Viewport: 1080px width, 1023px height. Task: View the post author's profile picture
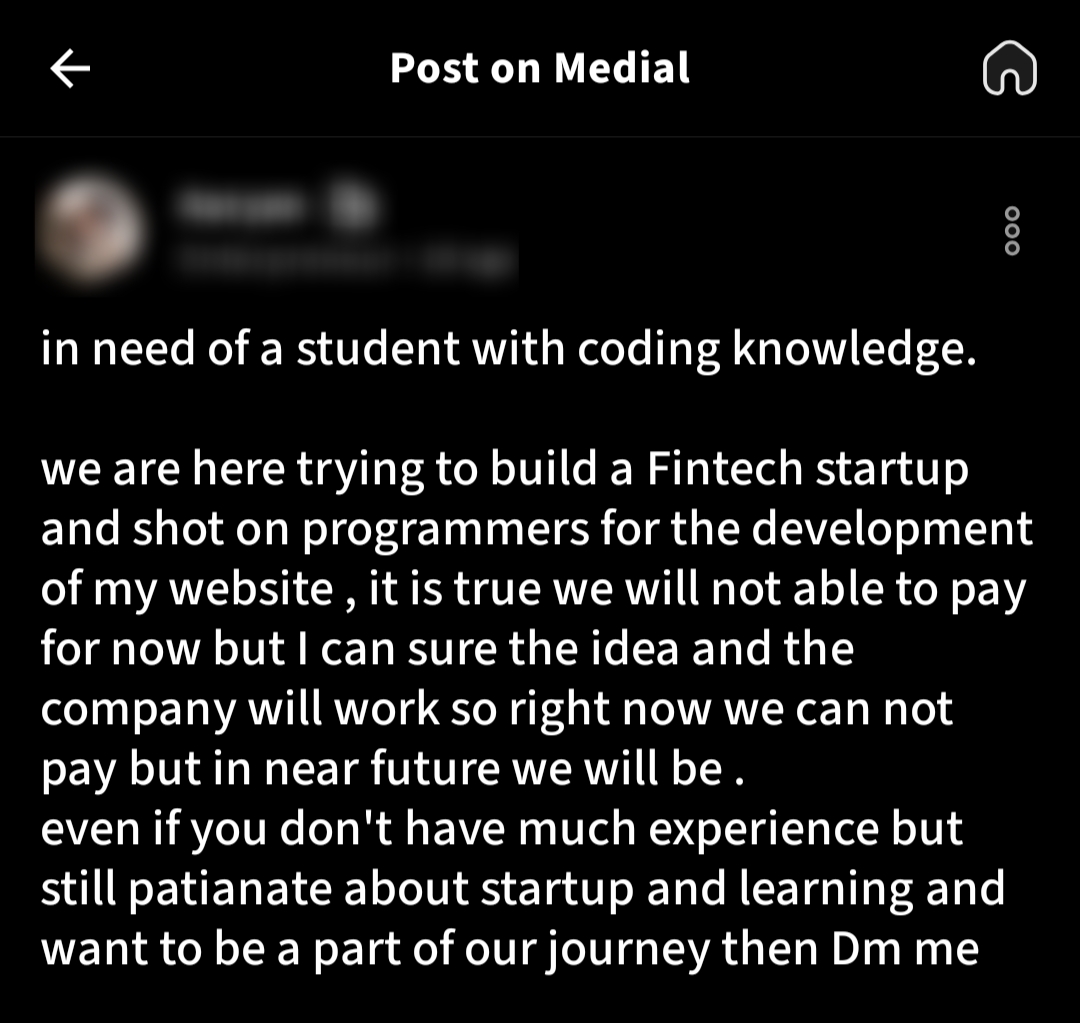pyautogui.click(x=92, y=229)
